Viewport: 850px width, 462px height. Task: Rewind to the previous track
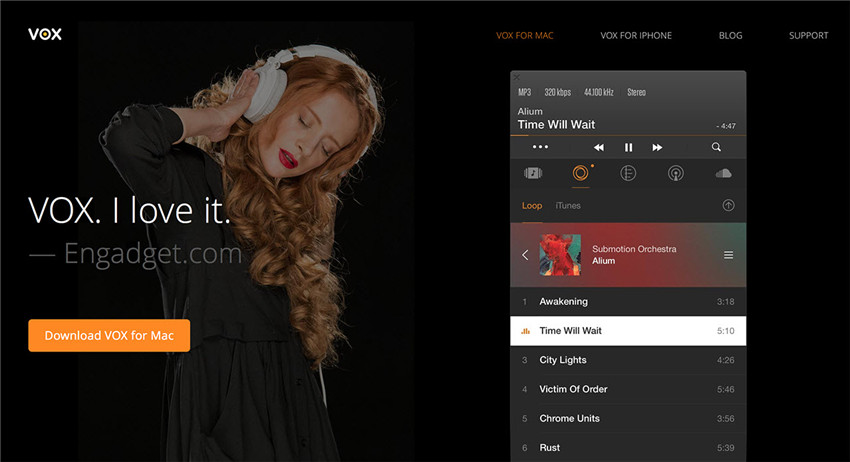(x=599, y=147)
